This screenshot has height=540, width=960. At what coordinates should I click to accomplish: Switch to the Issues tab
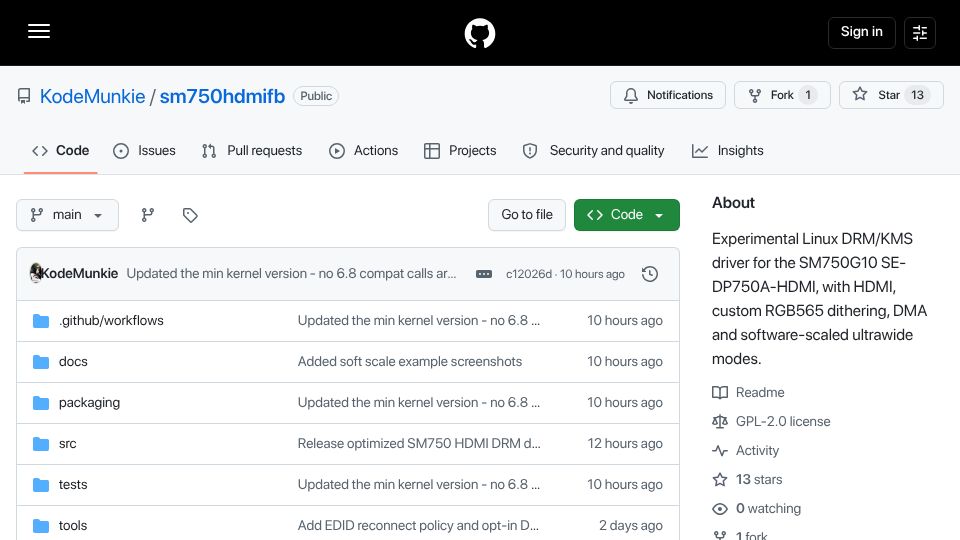(144, 151)
